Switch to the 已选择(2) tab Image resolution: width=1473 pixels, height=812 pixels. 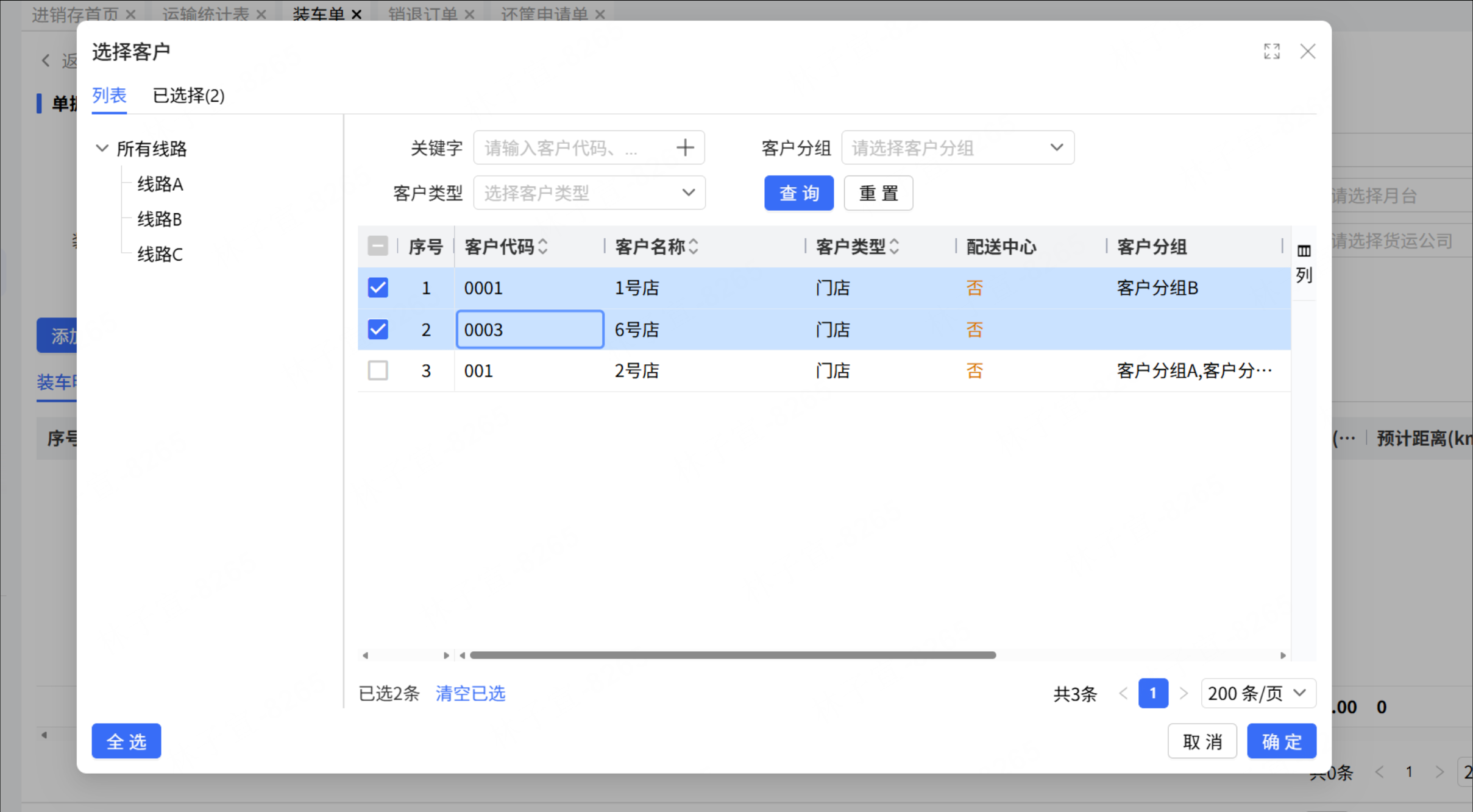[188, 96]
